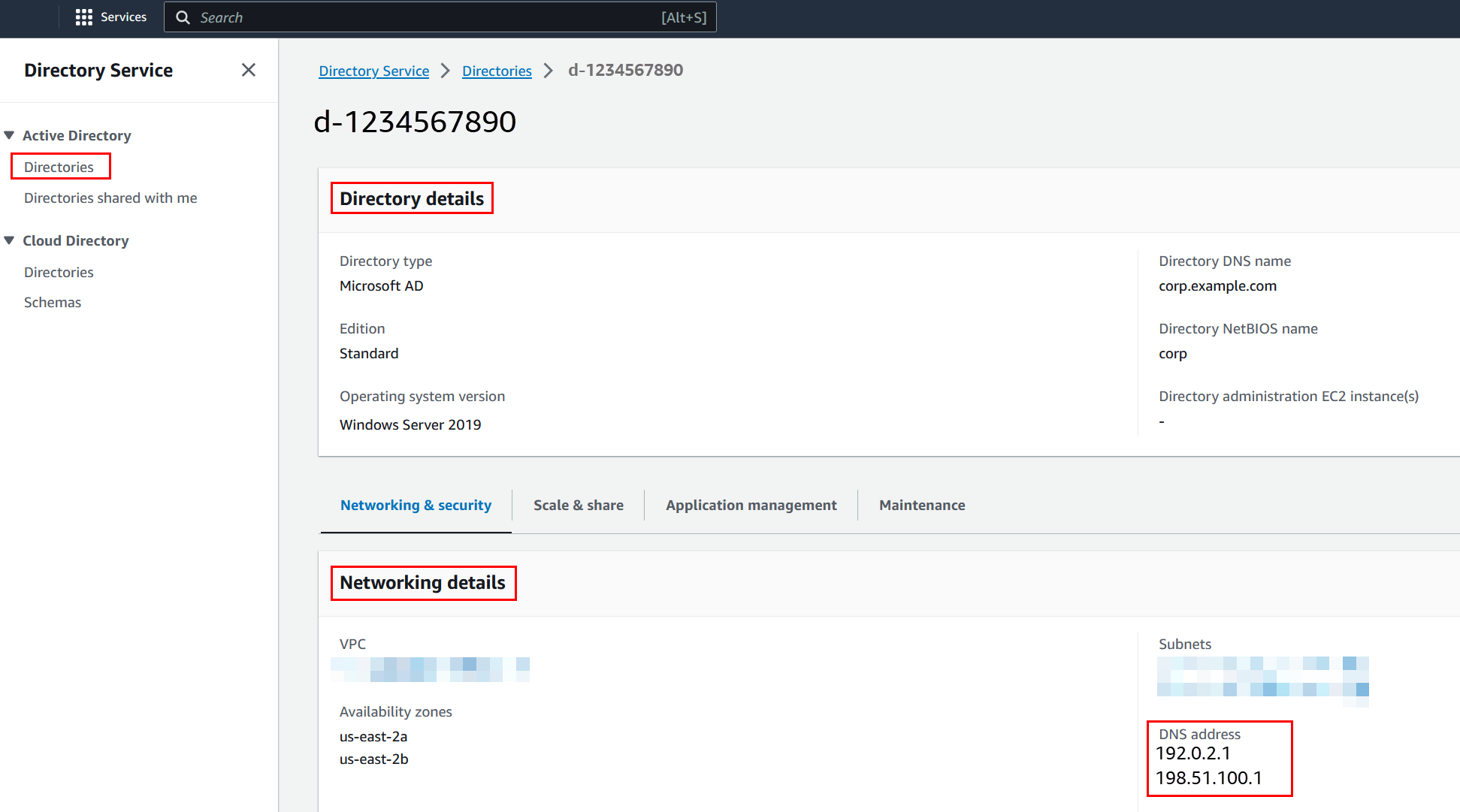
Task: Click the Schemas link under Cloud Directory
Action: click(51, 301)
